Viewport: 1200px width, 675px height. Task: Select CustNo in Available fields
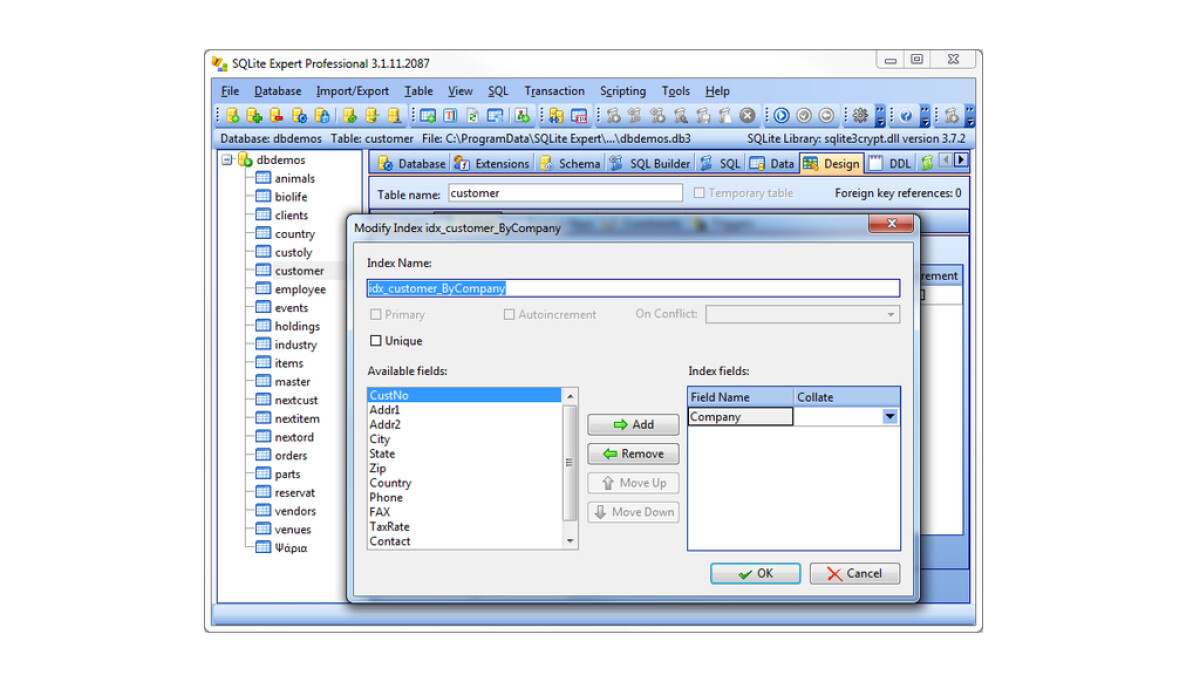pos(465,395)
